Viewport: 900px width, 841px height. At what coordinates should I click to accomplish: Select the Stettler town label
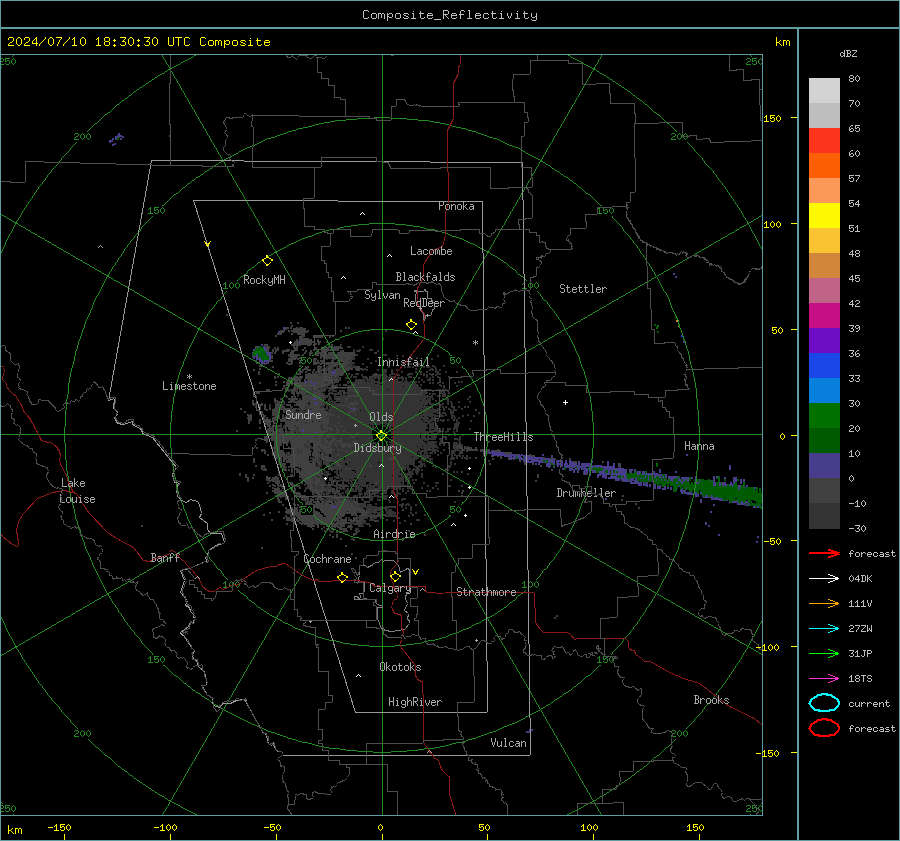pyautogui.click(x=583, y=289)
